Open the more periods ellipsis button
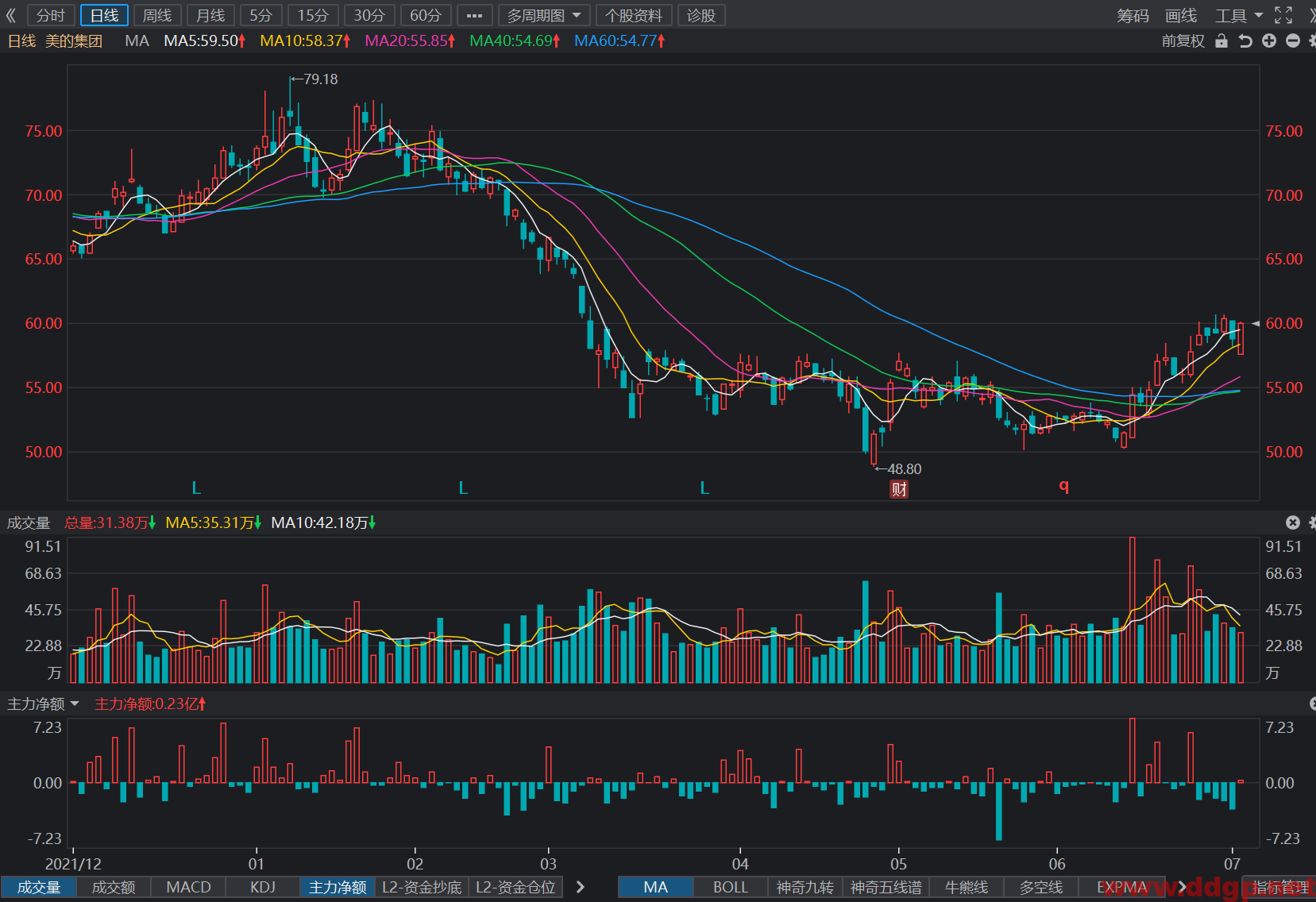This screenshot has width=1316, height=902. coord(474,15)
